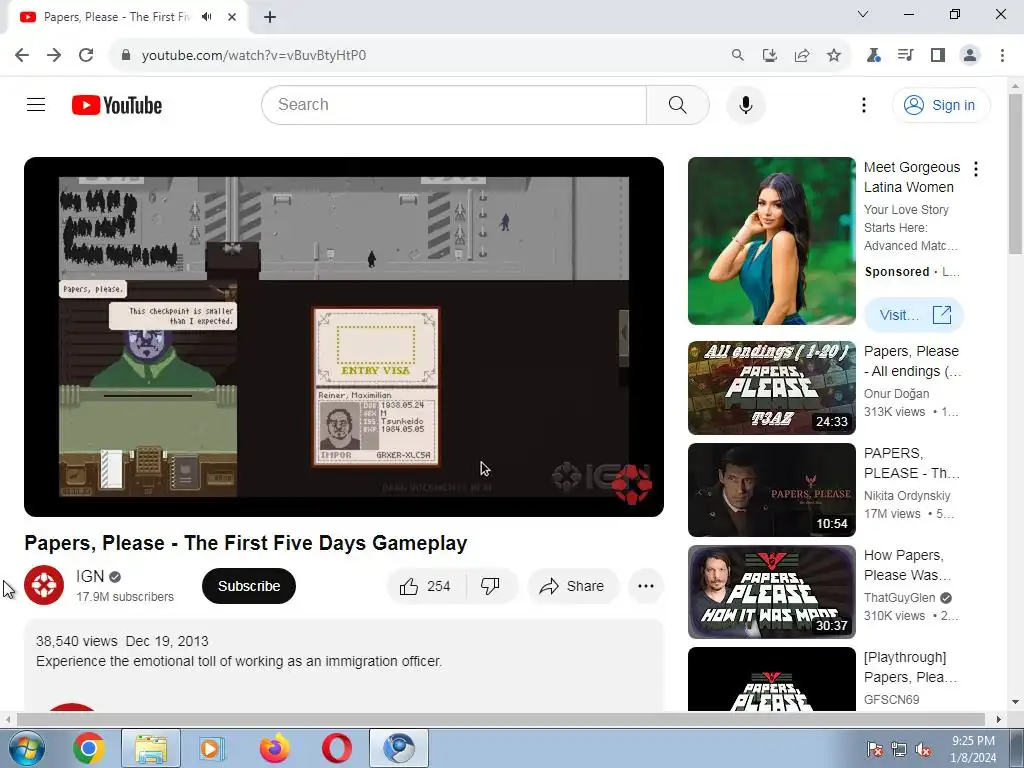Click horizontal scrollbar at page bottom
1024x768 pixels.
[500, 719]
